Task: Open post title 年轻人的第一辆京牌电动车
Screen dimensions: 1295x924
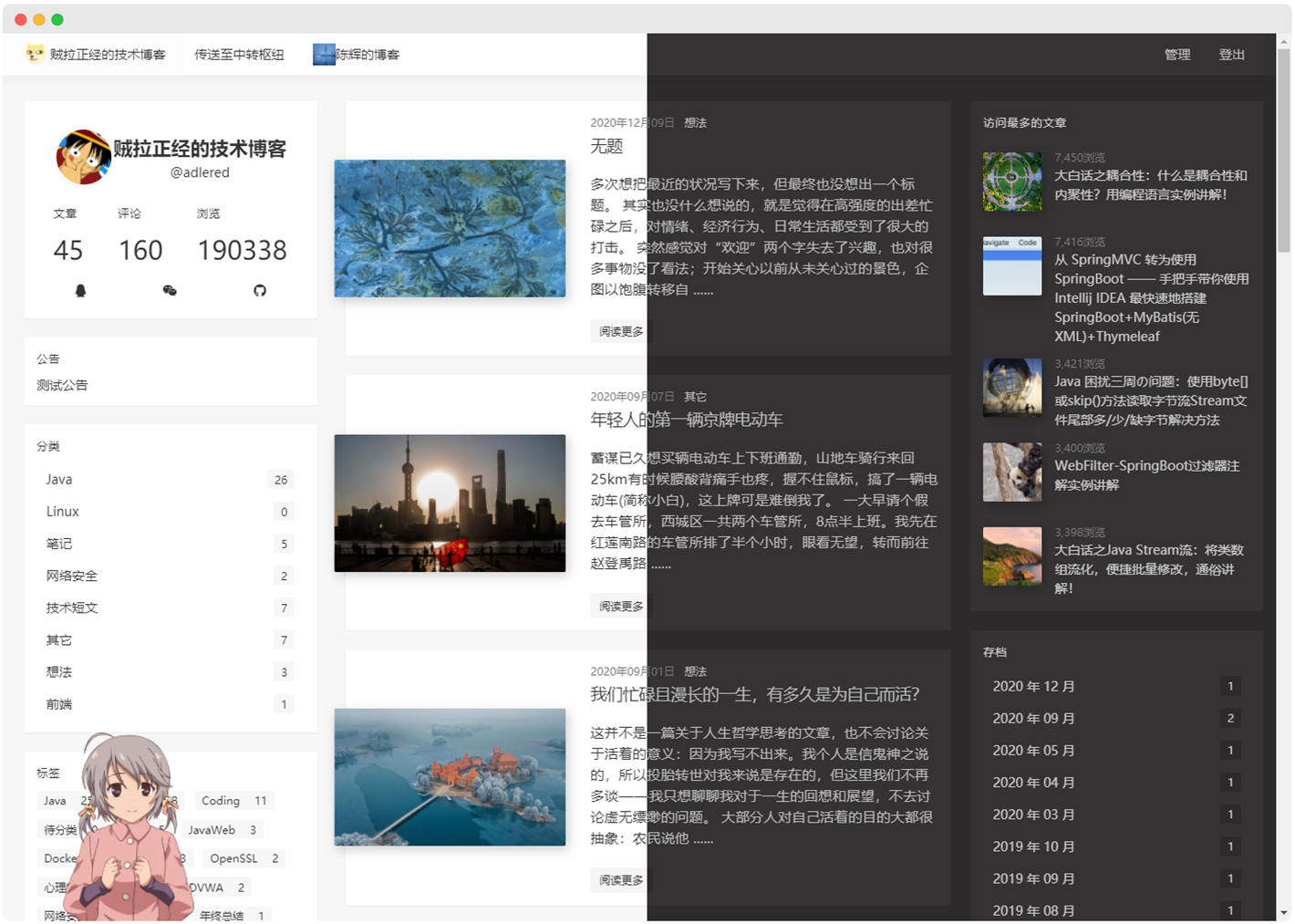Action: tap(687, 420)
